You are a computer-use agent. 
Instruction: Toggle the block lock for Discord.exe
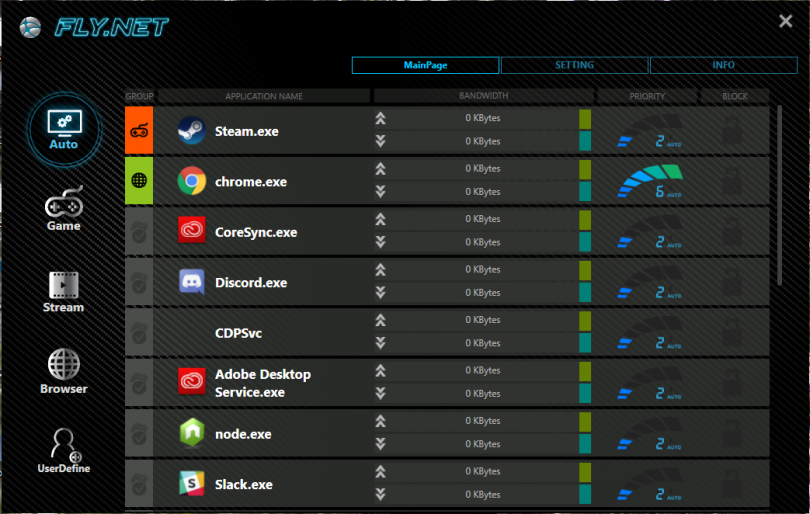tap(733, 282)
